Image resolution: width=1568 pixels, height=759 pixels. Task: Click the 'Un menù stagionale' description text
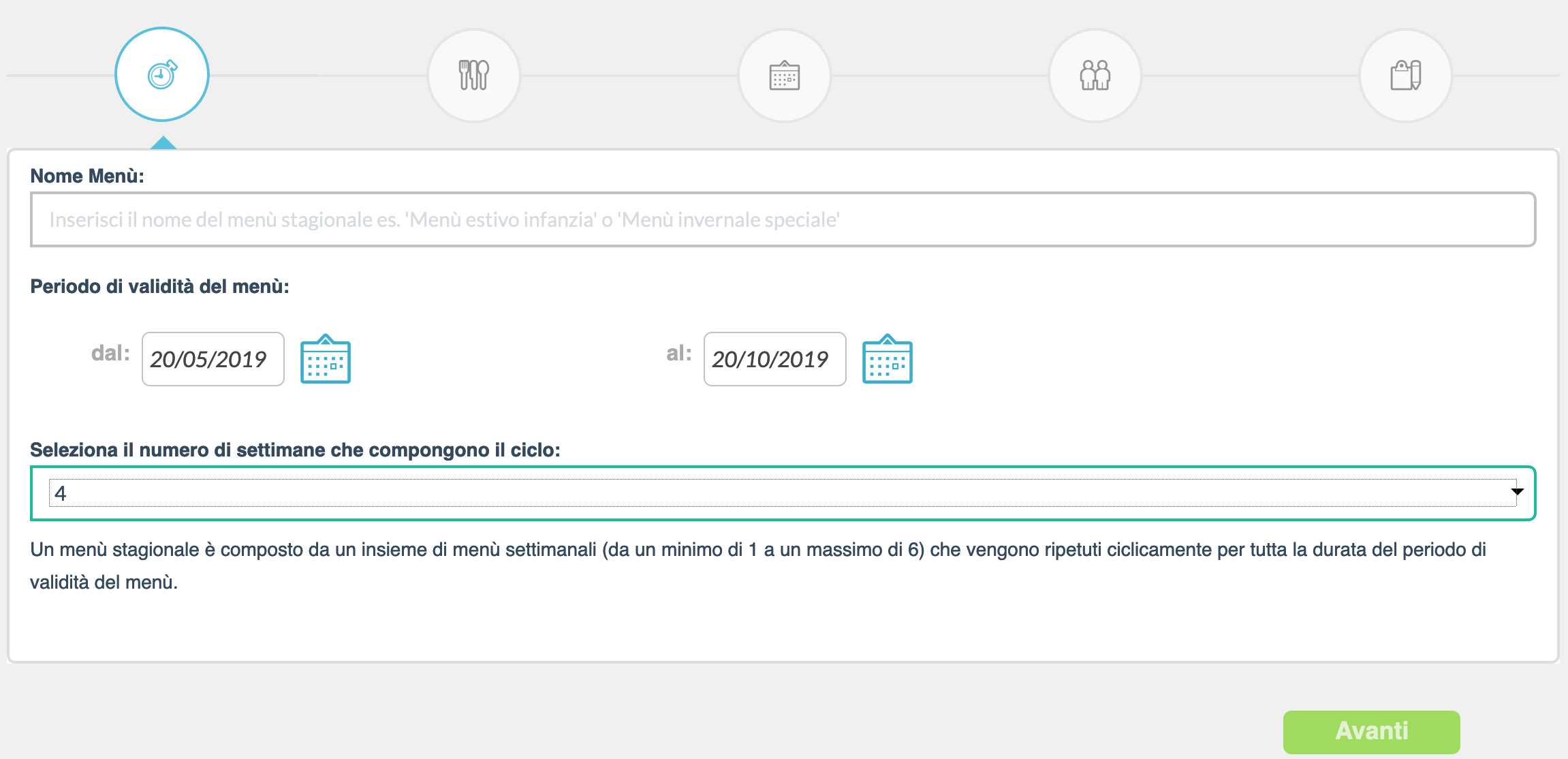click(758, 566)
